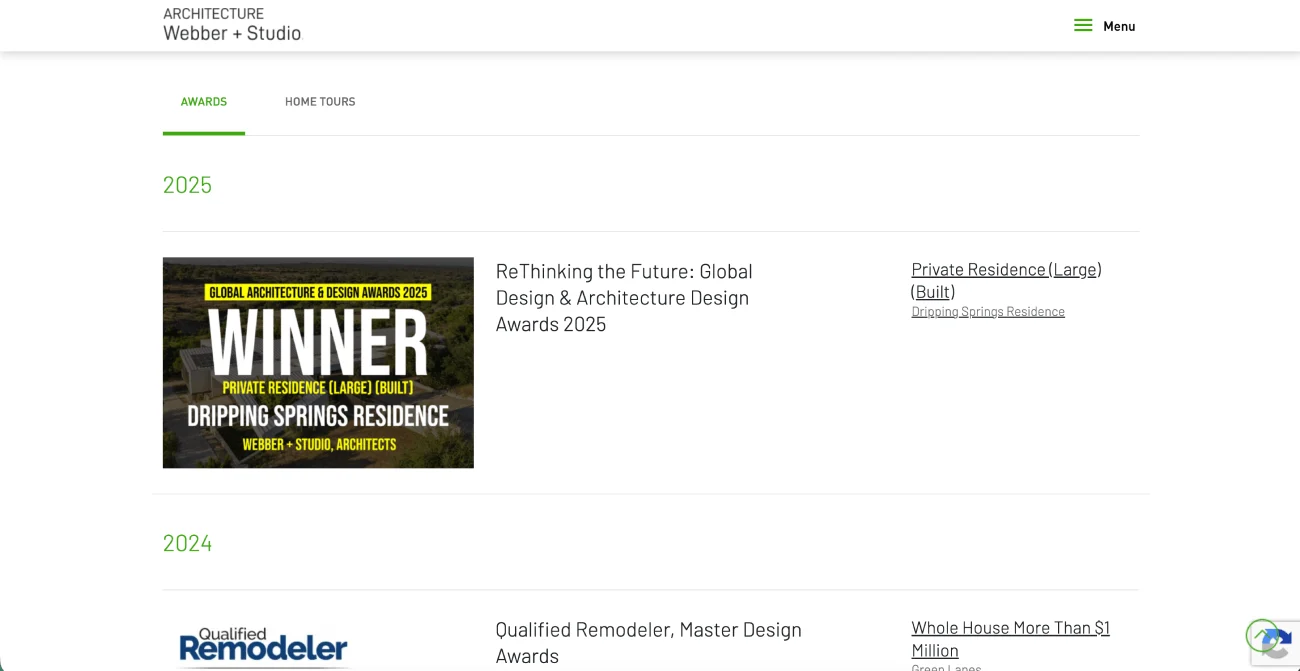Click the Menu label
This screenshot has height=671, width=1300.
(1119, 26)
